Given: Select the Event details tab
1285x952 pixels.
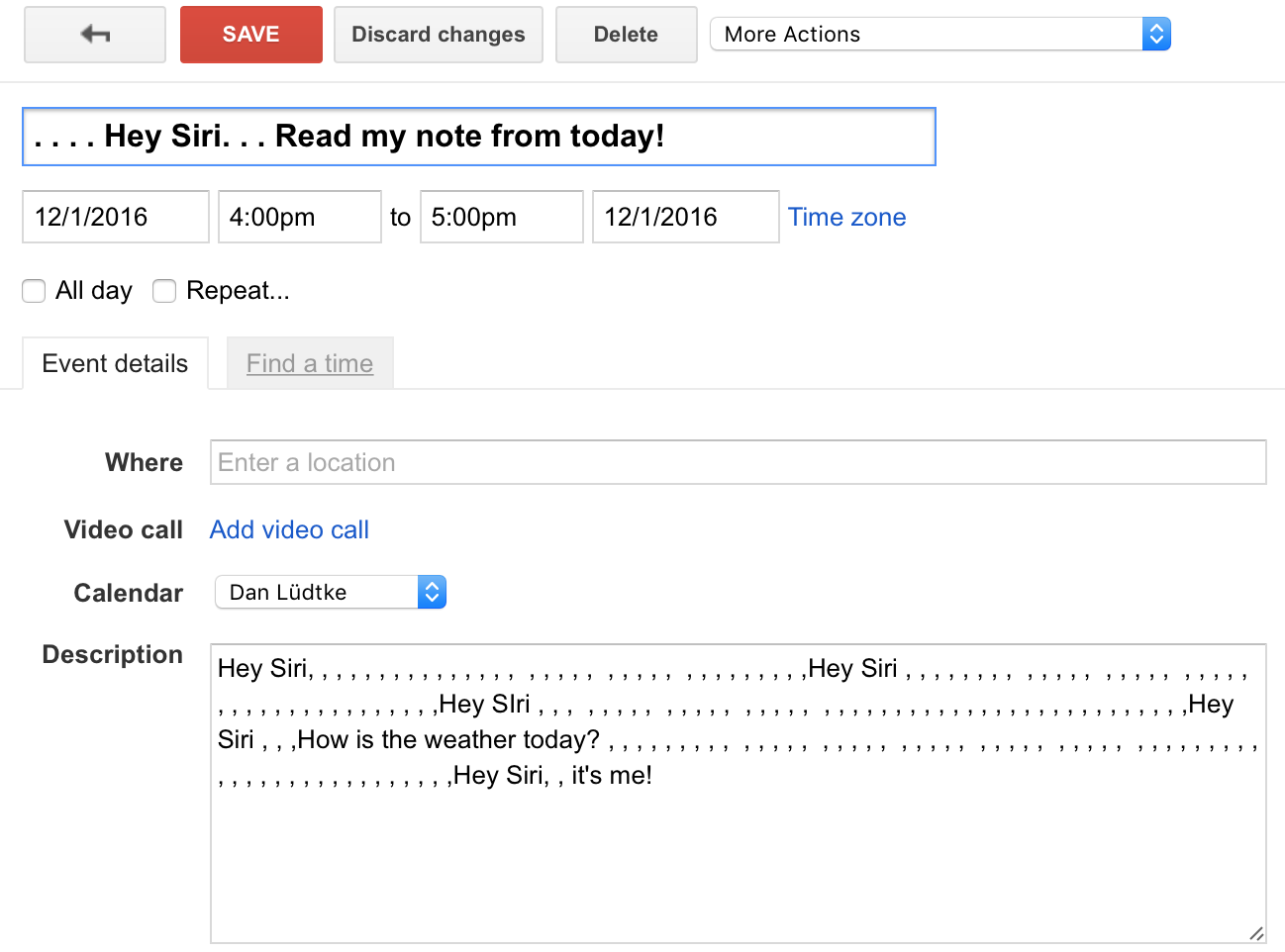Looking at the screenshot, I should click(x=115, y=363).
